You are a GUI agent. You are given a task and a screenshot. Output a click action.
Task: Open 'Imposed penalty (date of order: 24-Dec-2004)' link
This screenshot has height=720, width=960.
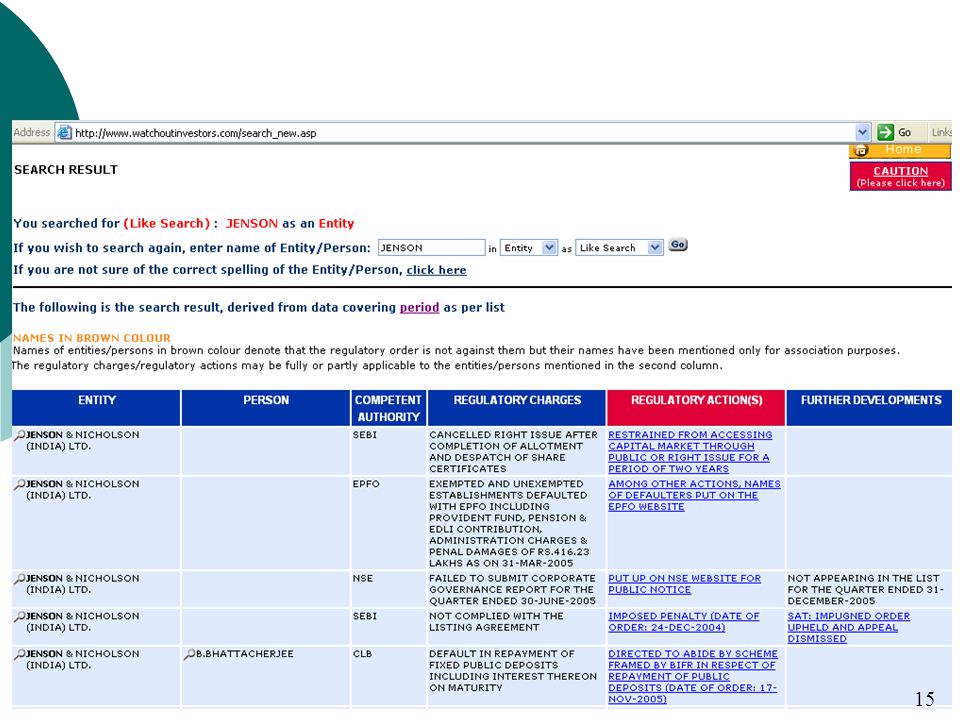click(683, 622)
